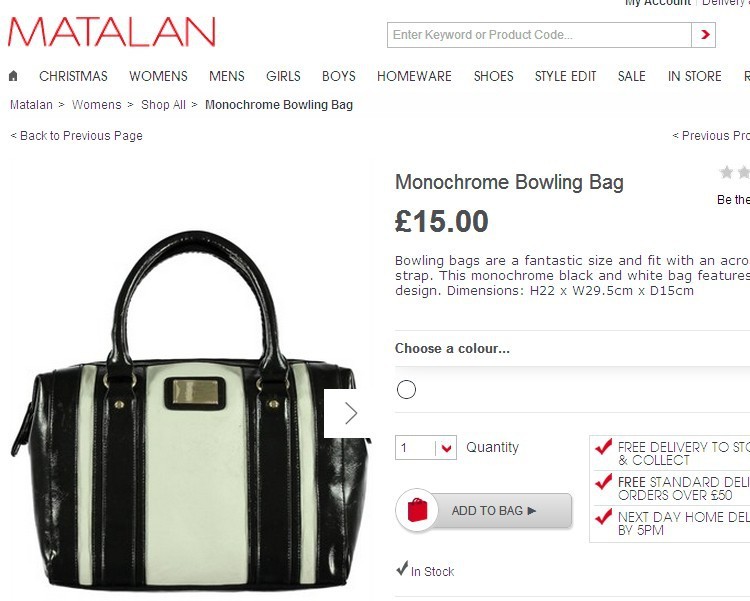
Task: Select the white colour radio option
Action: coord(406,390)
